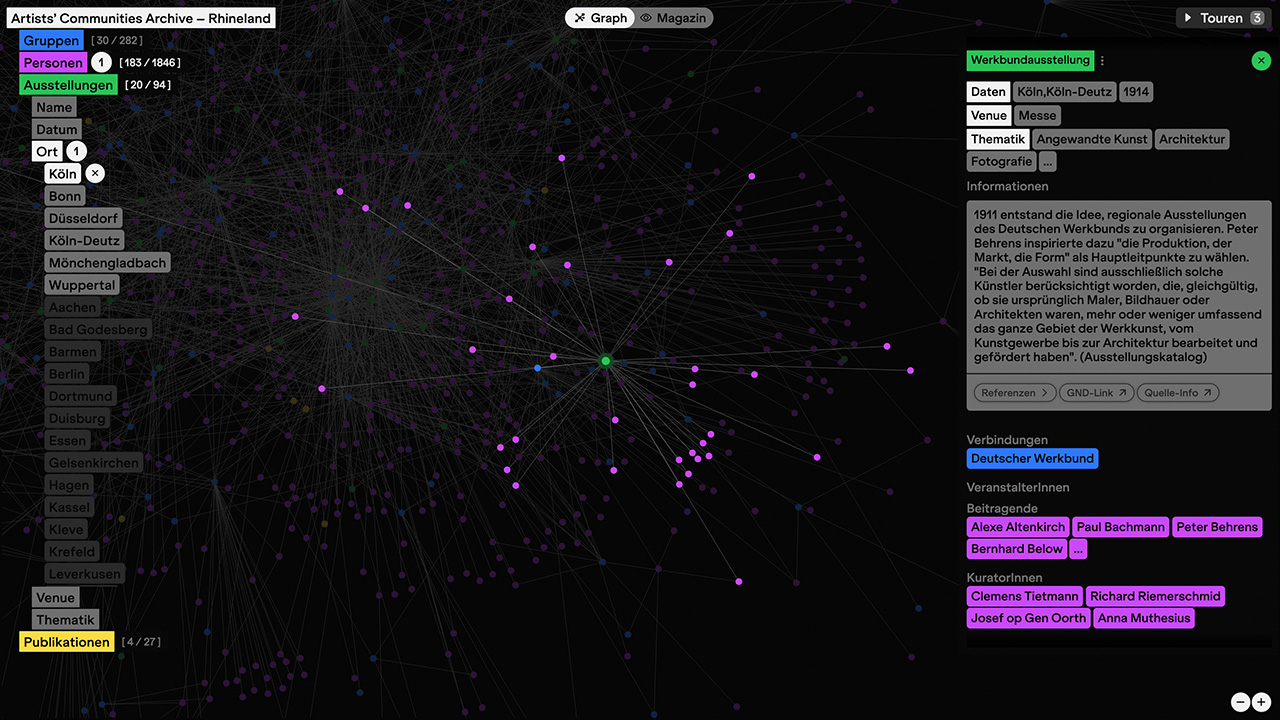This screenshot has width=1280, height=720.
Task: Click the green Werkbundausstellung node in graph
Action: pos(605,360)
